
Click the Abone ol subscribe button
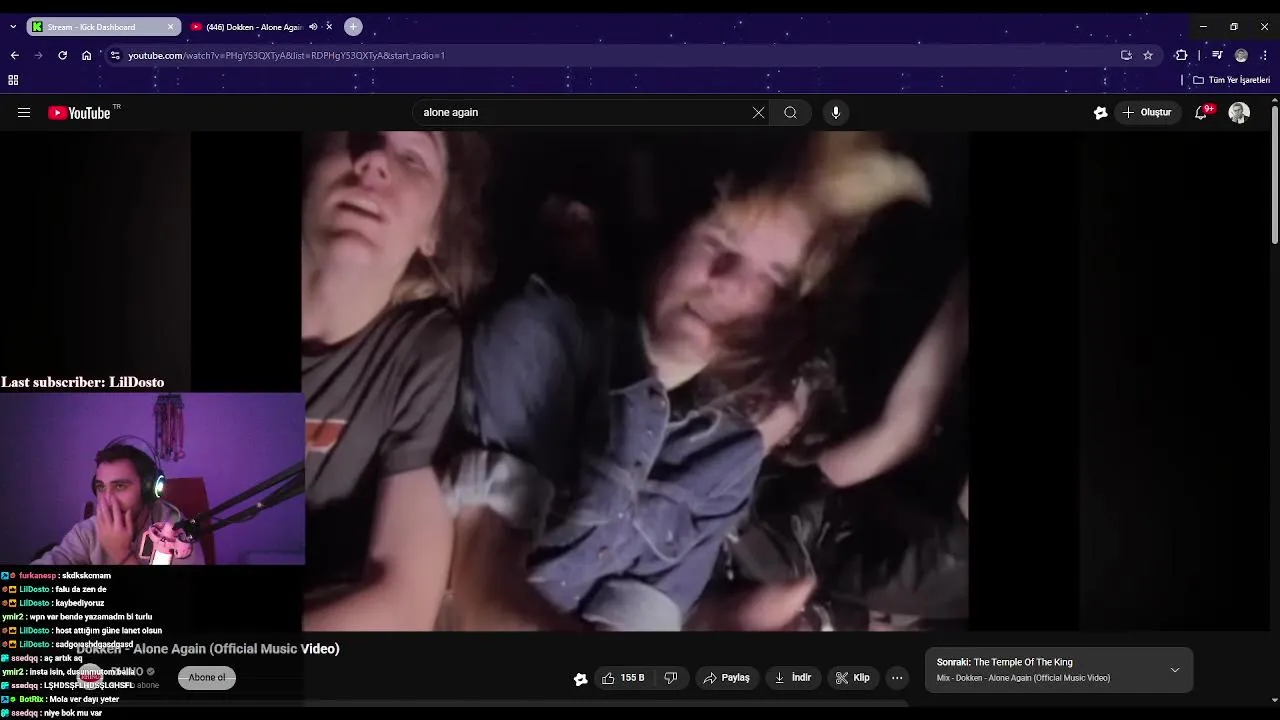207,678
